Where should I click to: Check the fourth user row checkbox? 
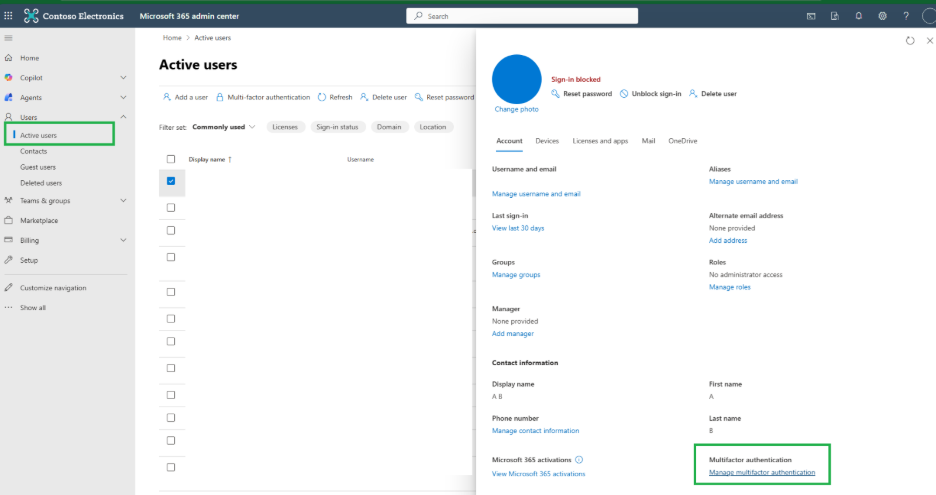171,257
